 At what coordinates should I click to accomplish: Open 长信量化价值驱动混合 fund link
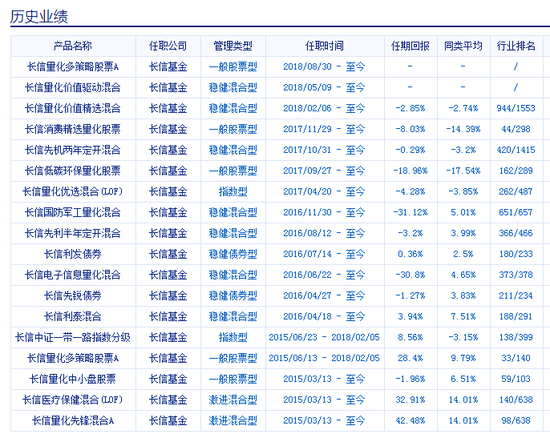point(73,87)
